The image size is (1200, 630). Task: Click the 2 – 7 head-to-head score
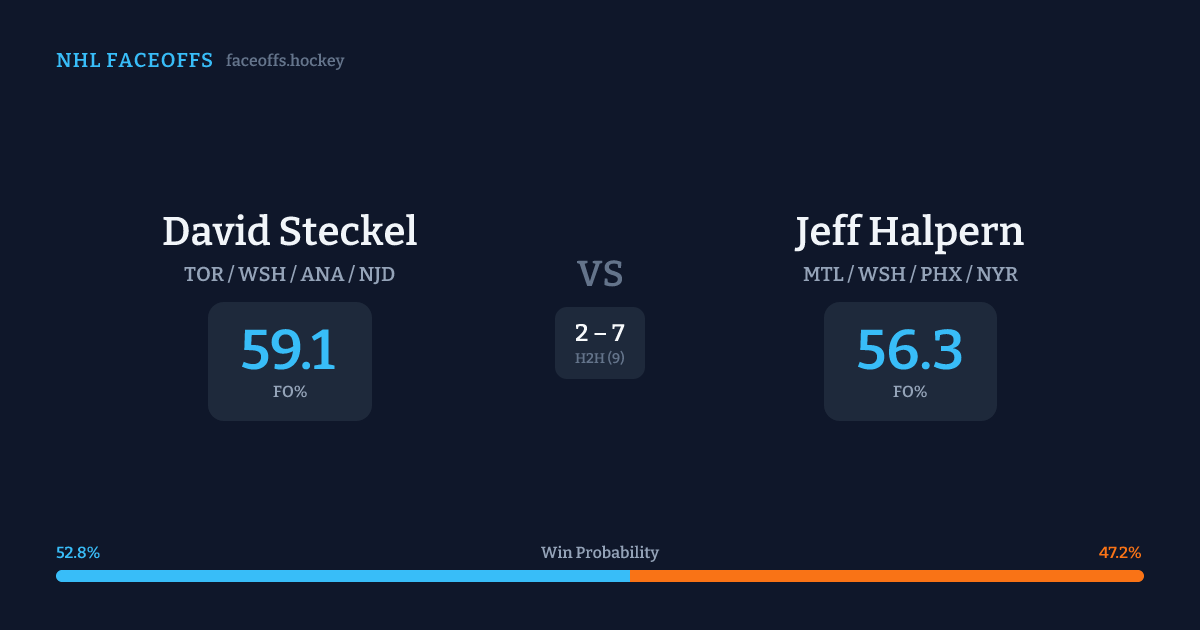point(600,334)
